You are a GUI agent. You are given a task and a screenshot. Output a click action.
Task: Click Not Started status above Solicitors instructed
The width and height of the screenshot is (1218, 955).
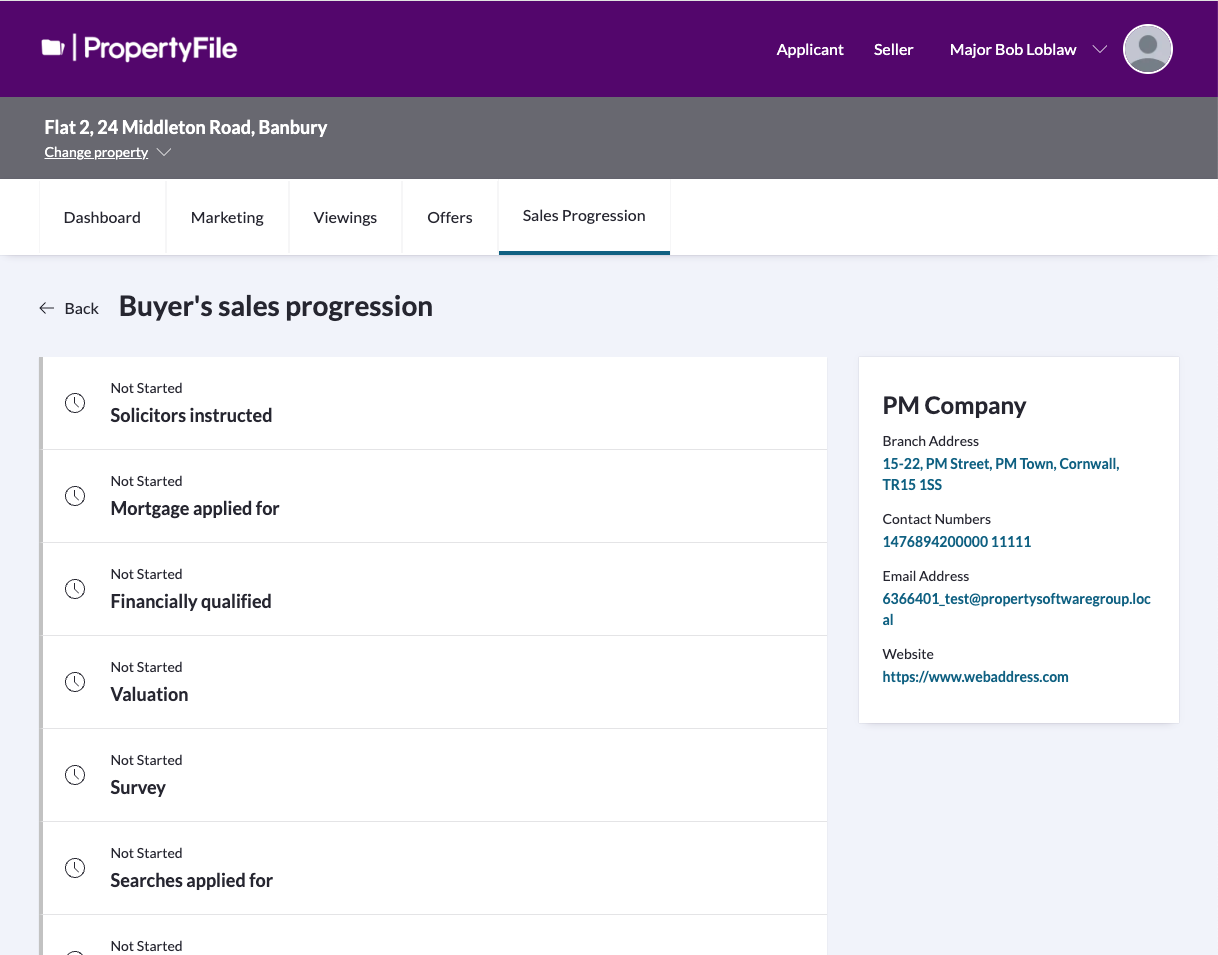point(146,388)
